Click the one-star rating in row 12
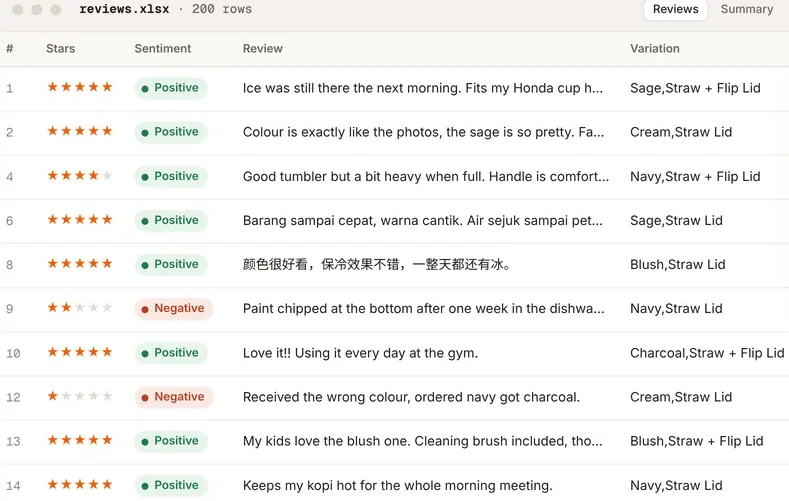This screenshot has height=501, width=789. [80, 396]
